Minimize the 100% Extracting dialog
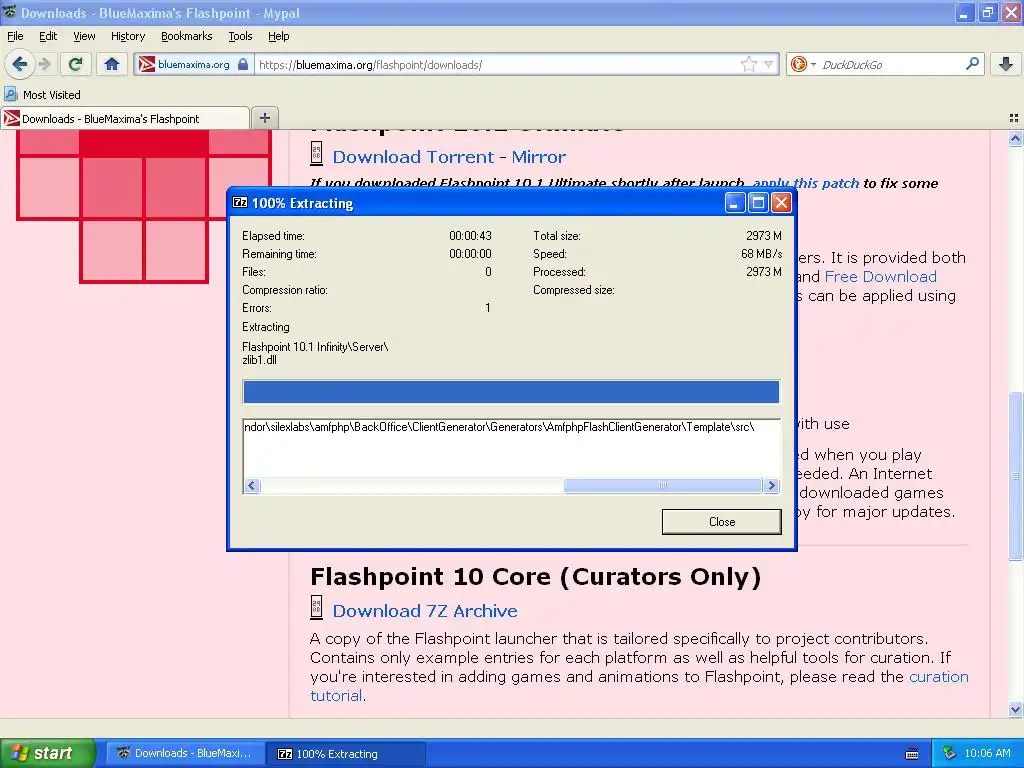Viewport: 1024px width, 768px height. 734,202
